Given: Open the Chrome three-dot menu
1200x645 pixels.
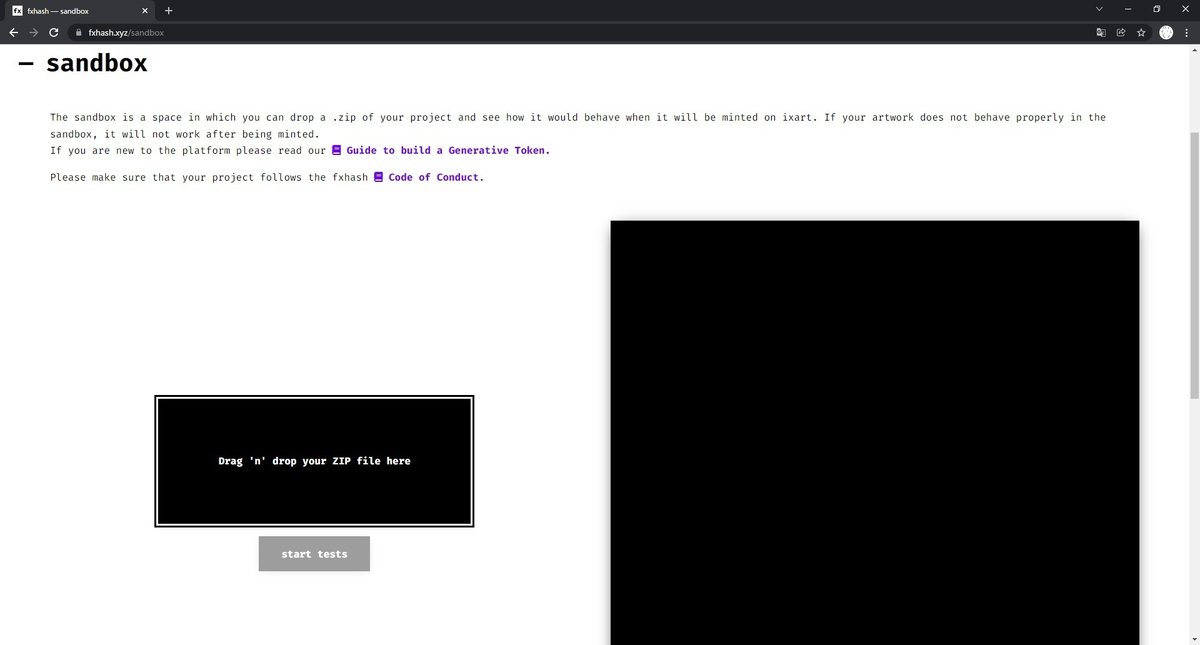Looking at the screenshot, I should (x=1187, y=32).
